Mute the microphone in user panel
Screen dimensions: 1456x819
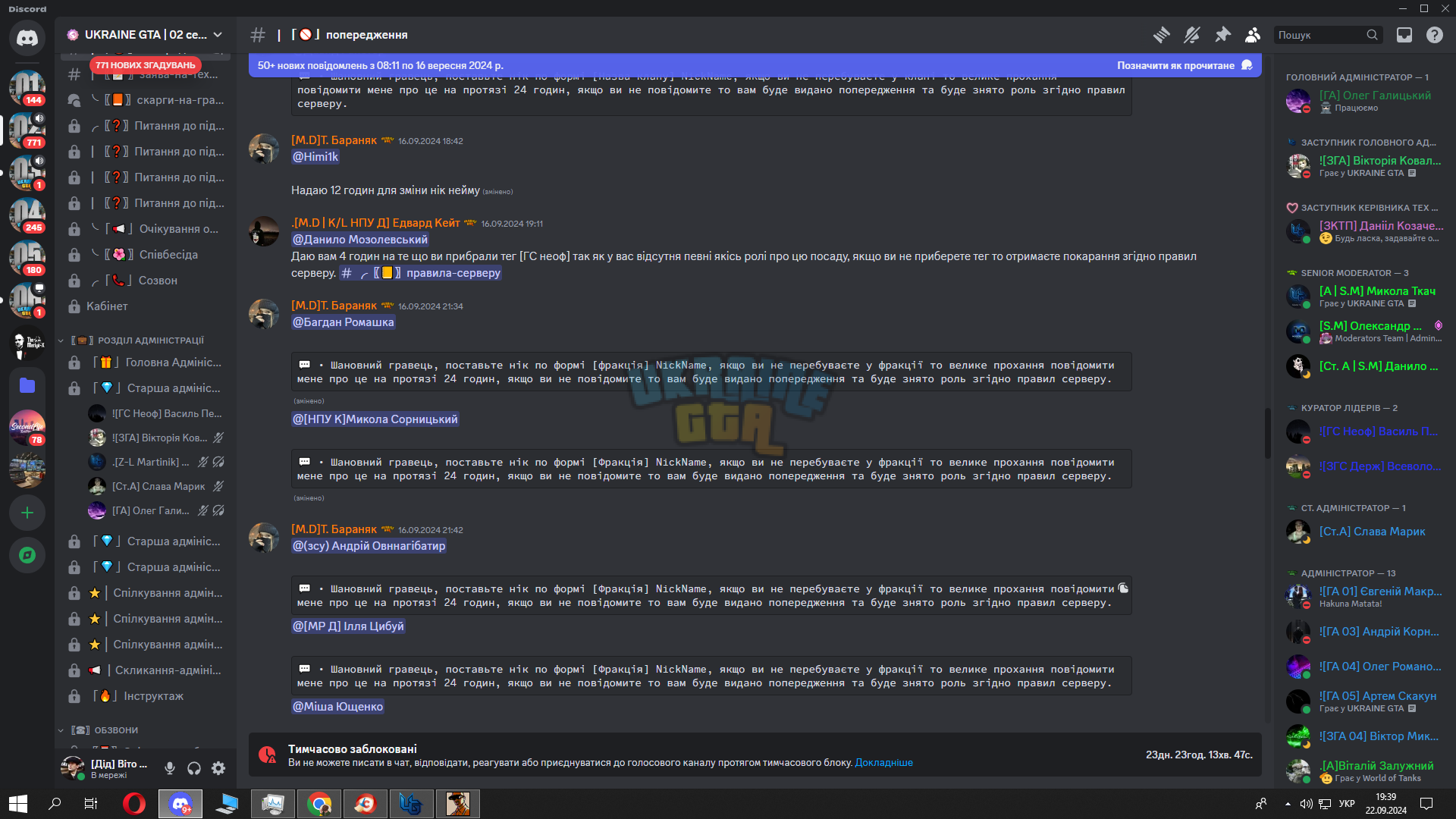pyautogui.click(x=170, y=768)
